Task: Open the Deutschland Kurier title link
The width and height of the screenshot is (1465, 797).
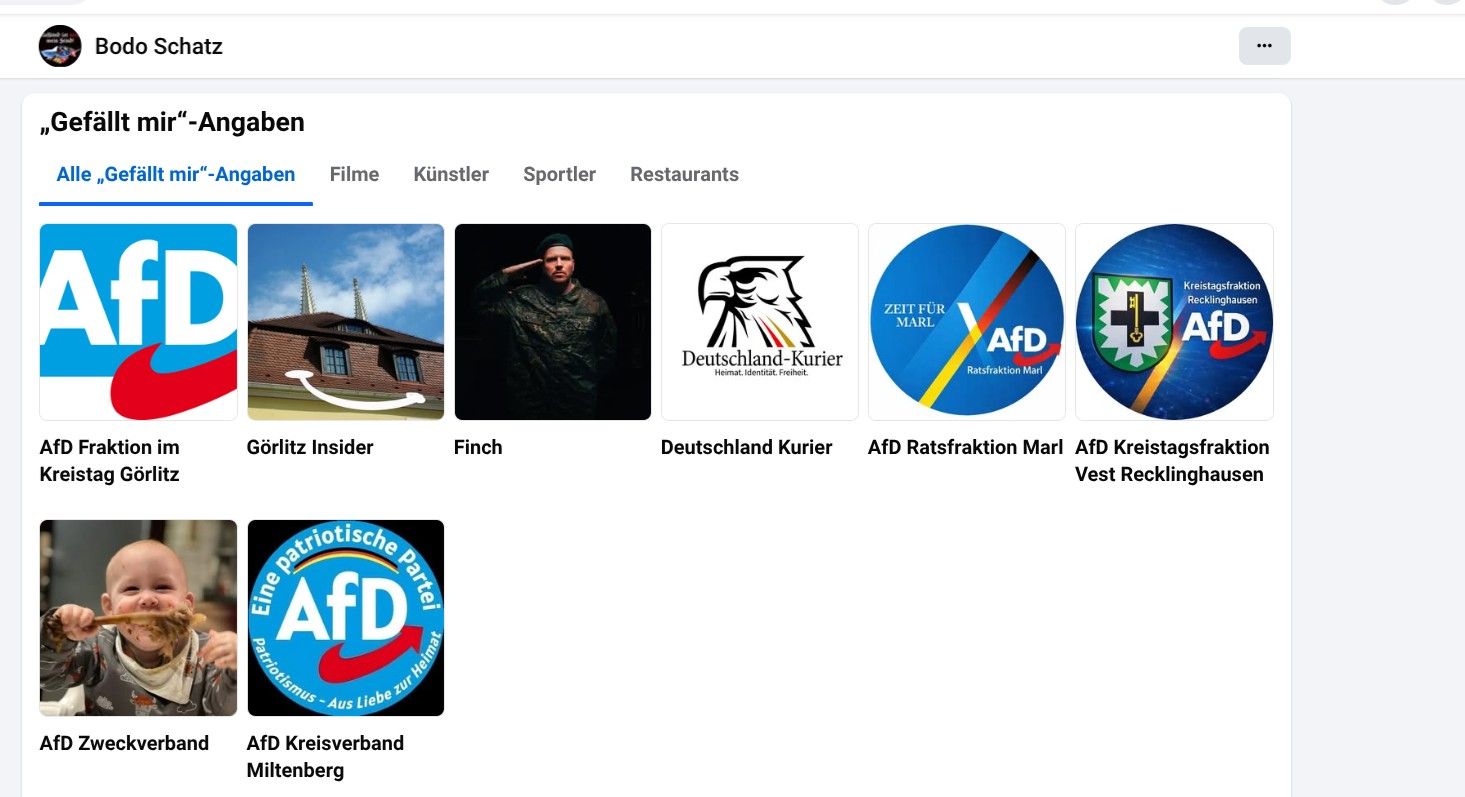Action: tap(746, 448)
